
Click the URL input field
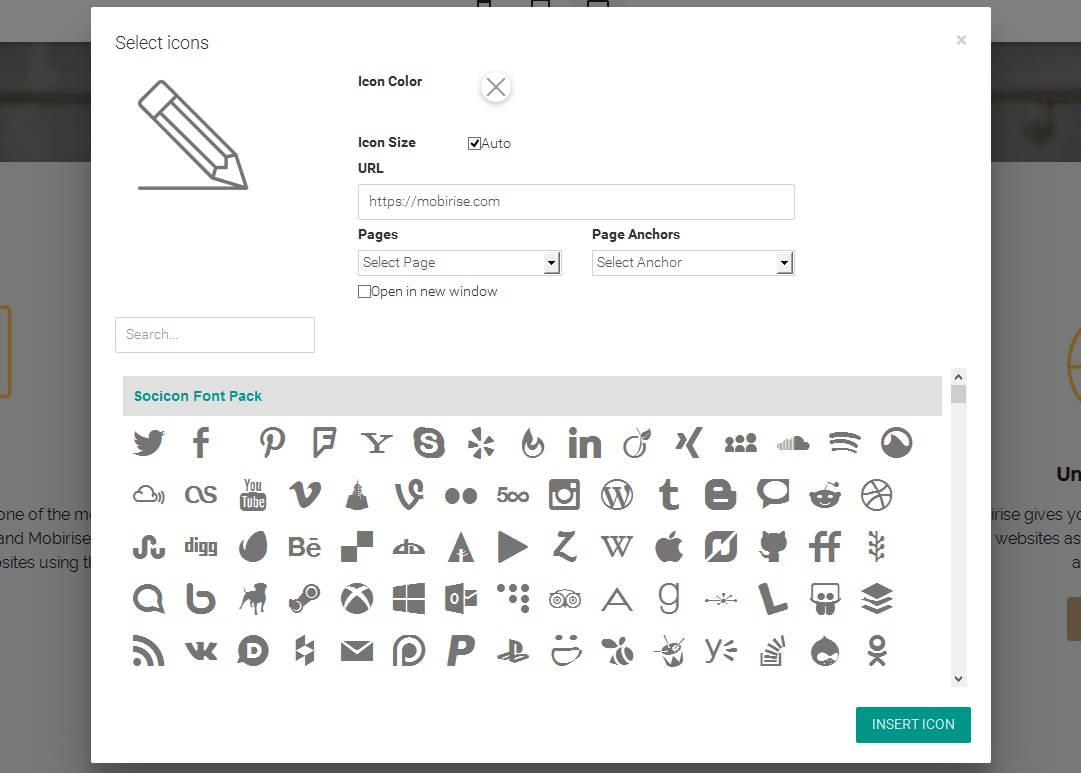click(x=576, y=202)
